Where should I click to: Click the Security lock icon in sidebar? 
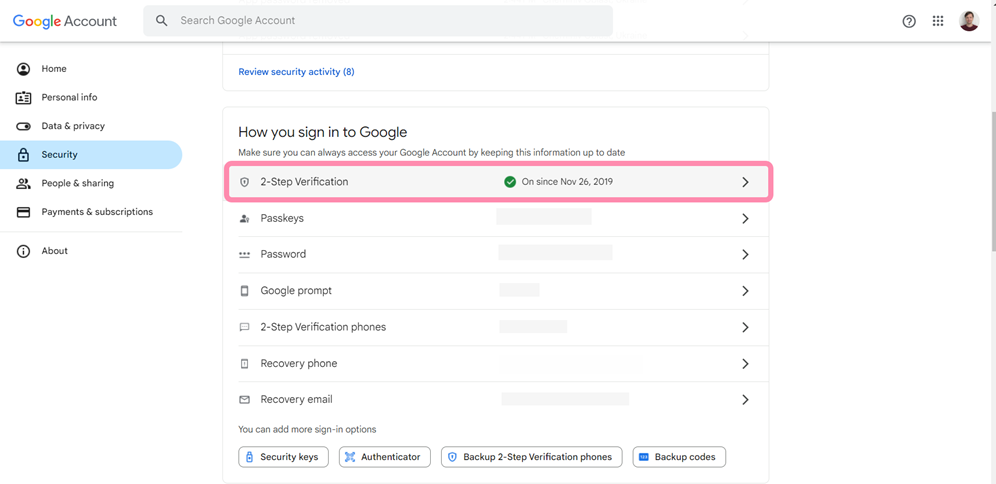24,154
